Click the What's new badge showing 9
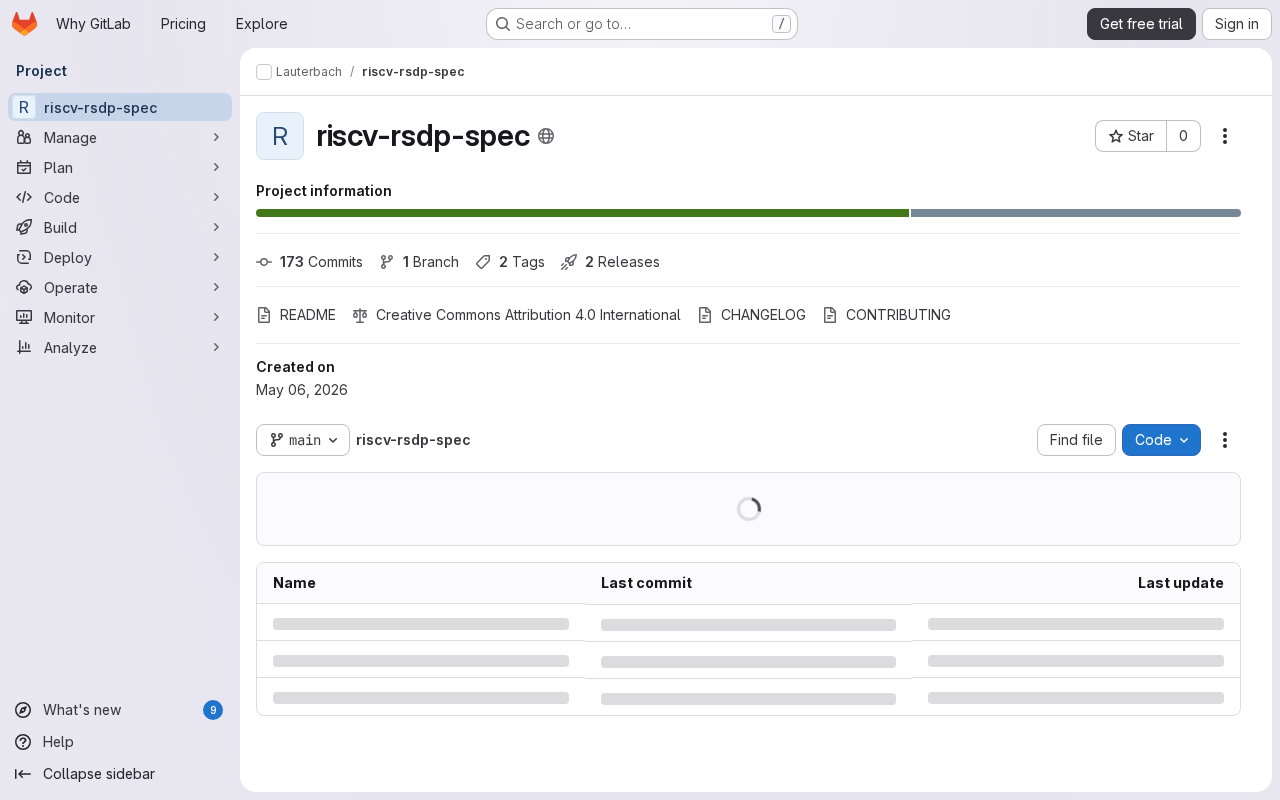The height and width of the screenshot is (800, 1280). click(213, 710)
